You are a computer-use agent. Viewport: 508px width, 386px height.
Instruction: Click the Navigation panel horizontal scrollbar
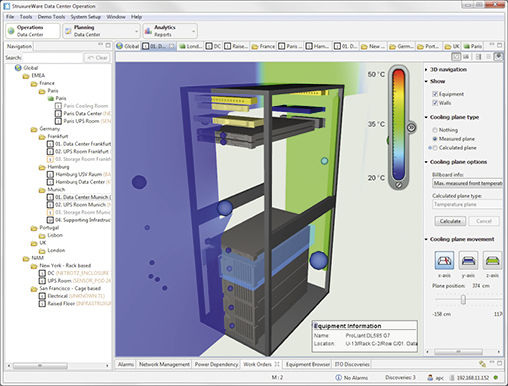pyautogui.click(x=41, y=366)
